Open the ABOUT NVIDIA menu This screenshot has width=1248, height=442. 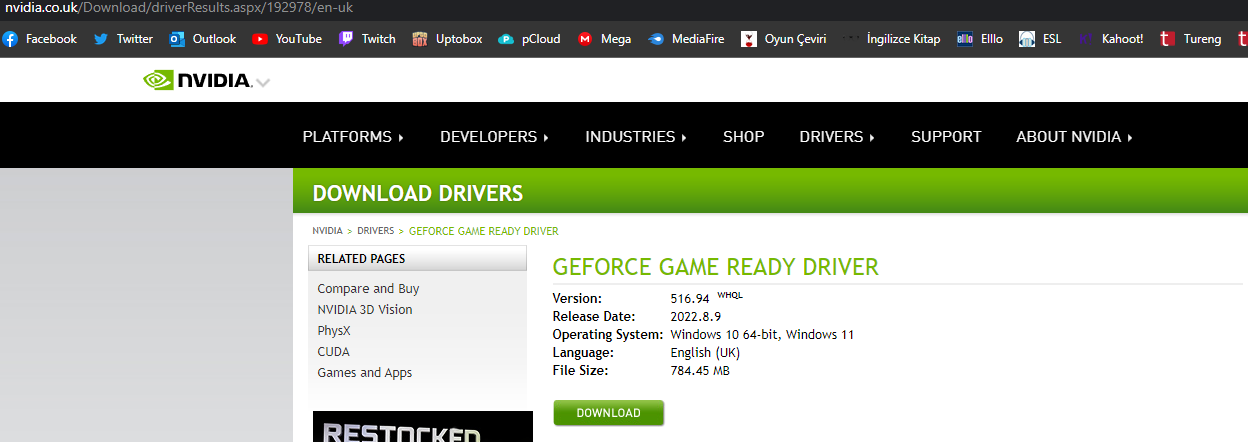click(x=1074, y=137)
